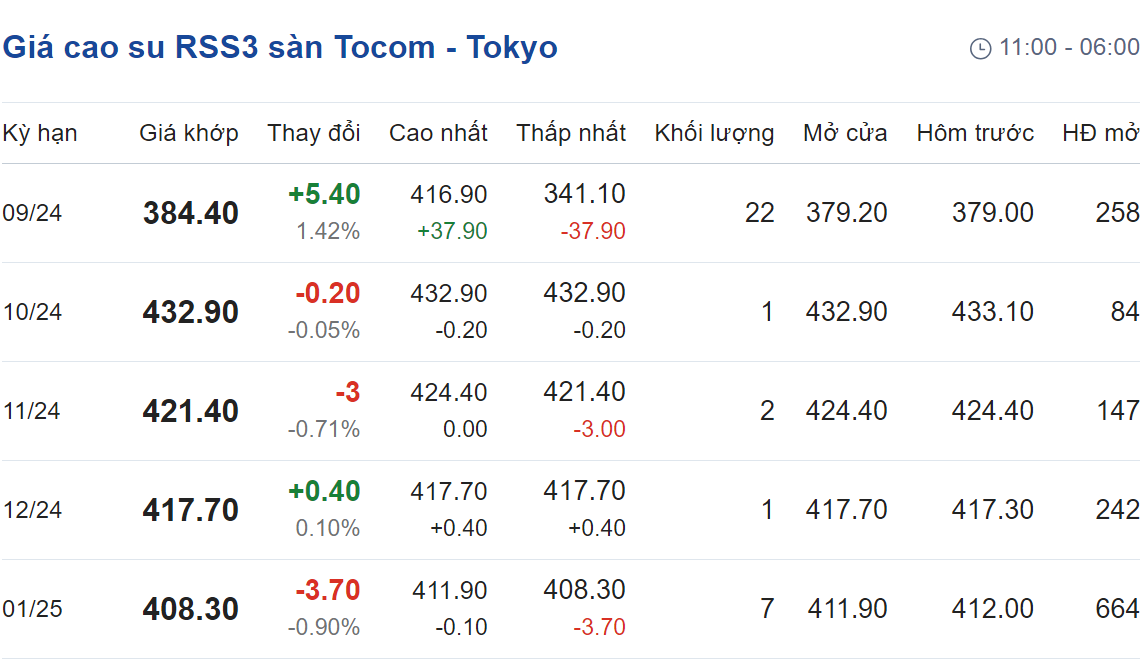Screen dimensions: 1140x664
Task: Click the Giá khớp column header
Action: pyautogui.click(x=189, y=133)
